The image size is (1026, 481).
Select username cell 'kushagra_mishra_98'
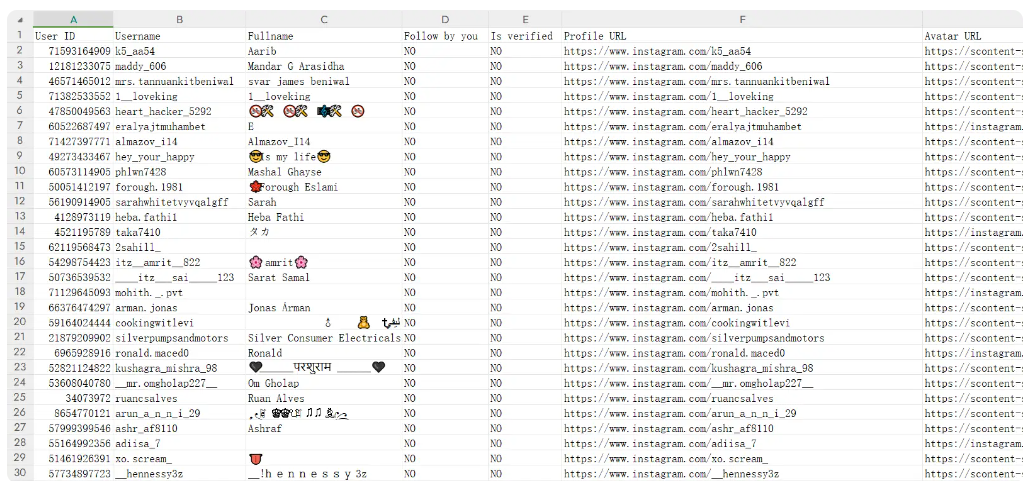tap(179, 368)
